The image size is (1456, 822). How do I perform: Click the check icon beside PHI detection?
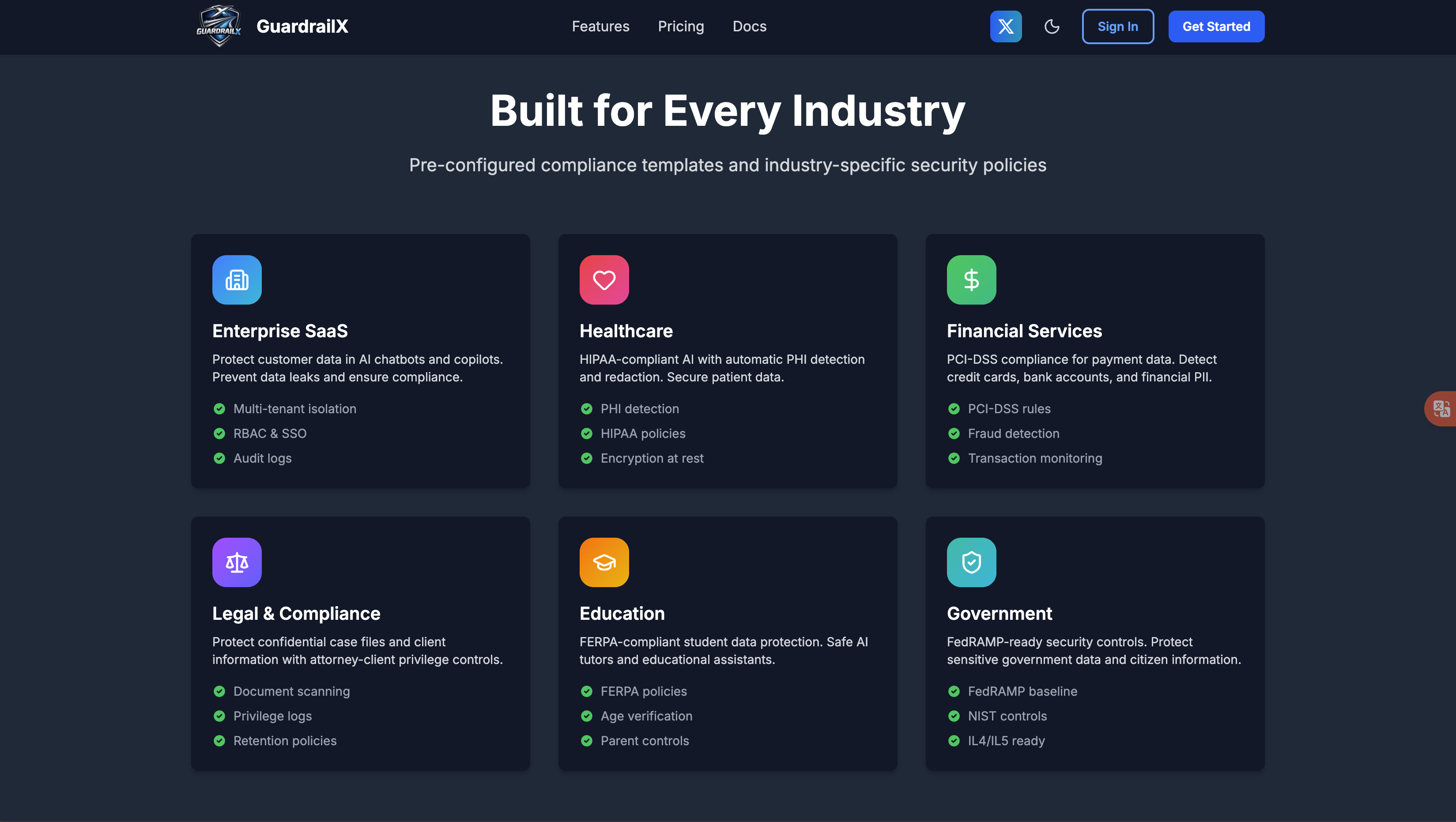click(x=587, y=409)
